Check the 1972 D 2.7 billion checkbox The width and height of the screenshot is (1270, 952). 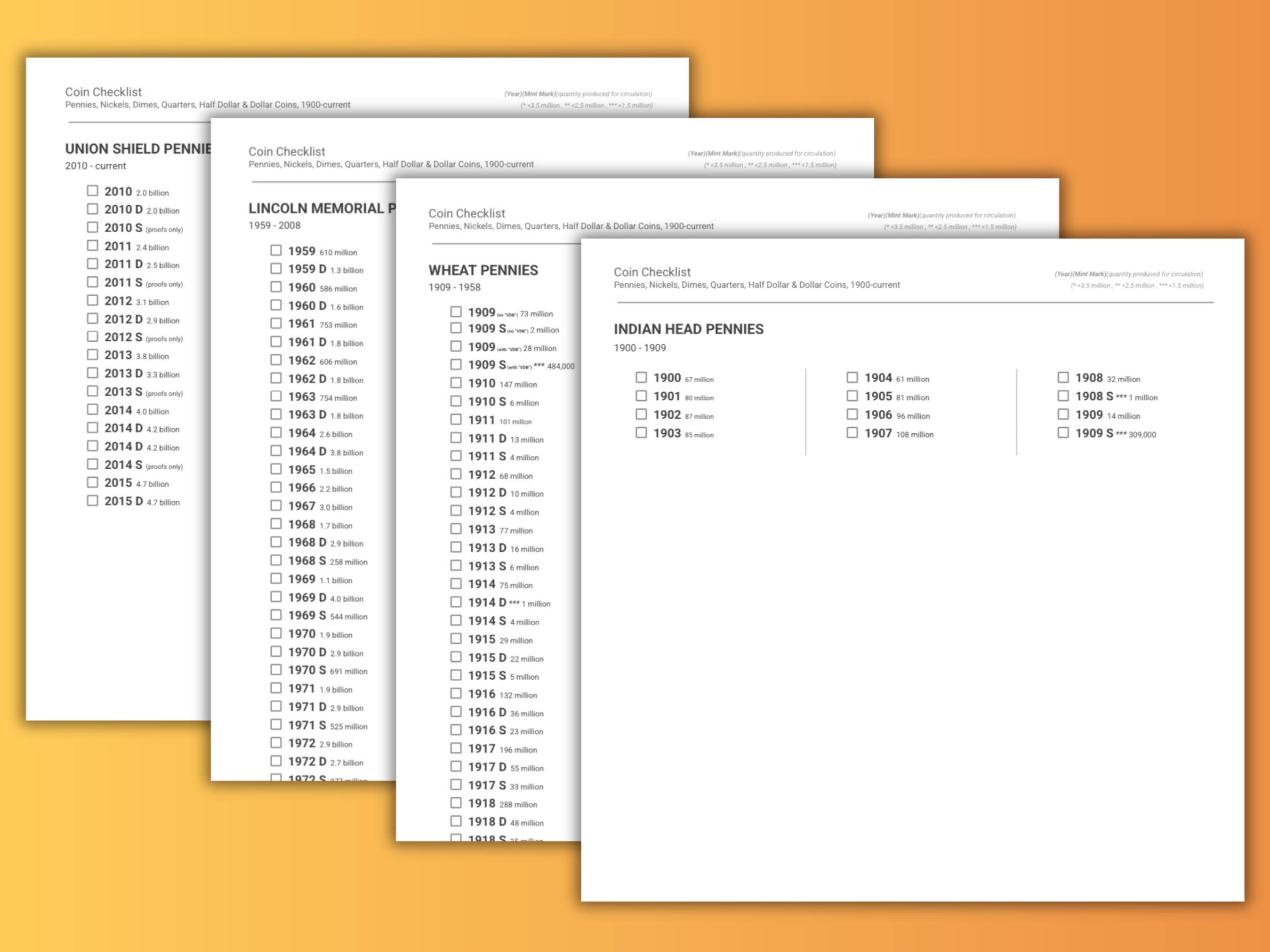click(276, 761)
